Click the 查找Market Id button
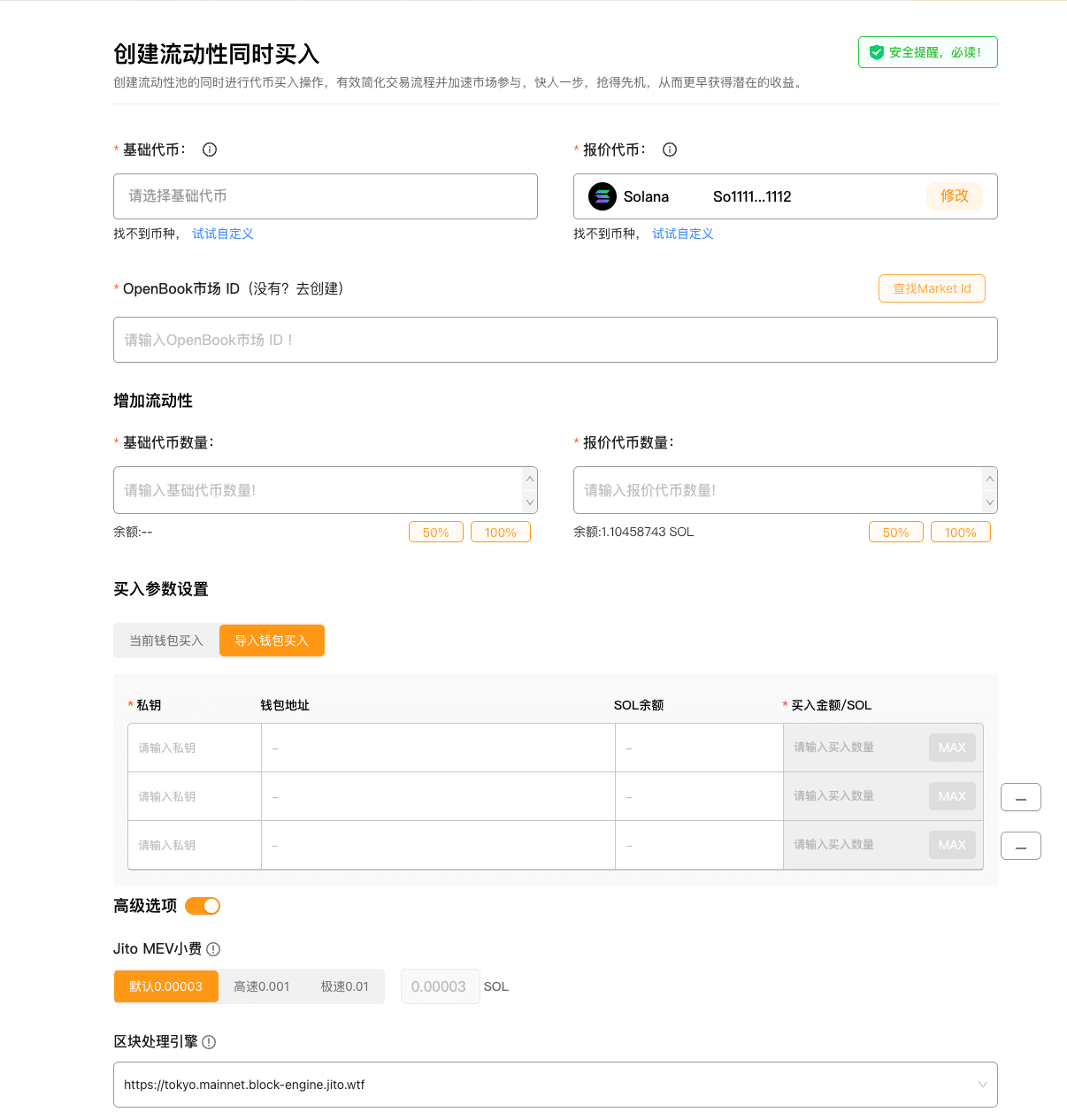1067x1120 pixels. pos(932,288)
